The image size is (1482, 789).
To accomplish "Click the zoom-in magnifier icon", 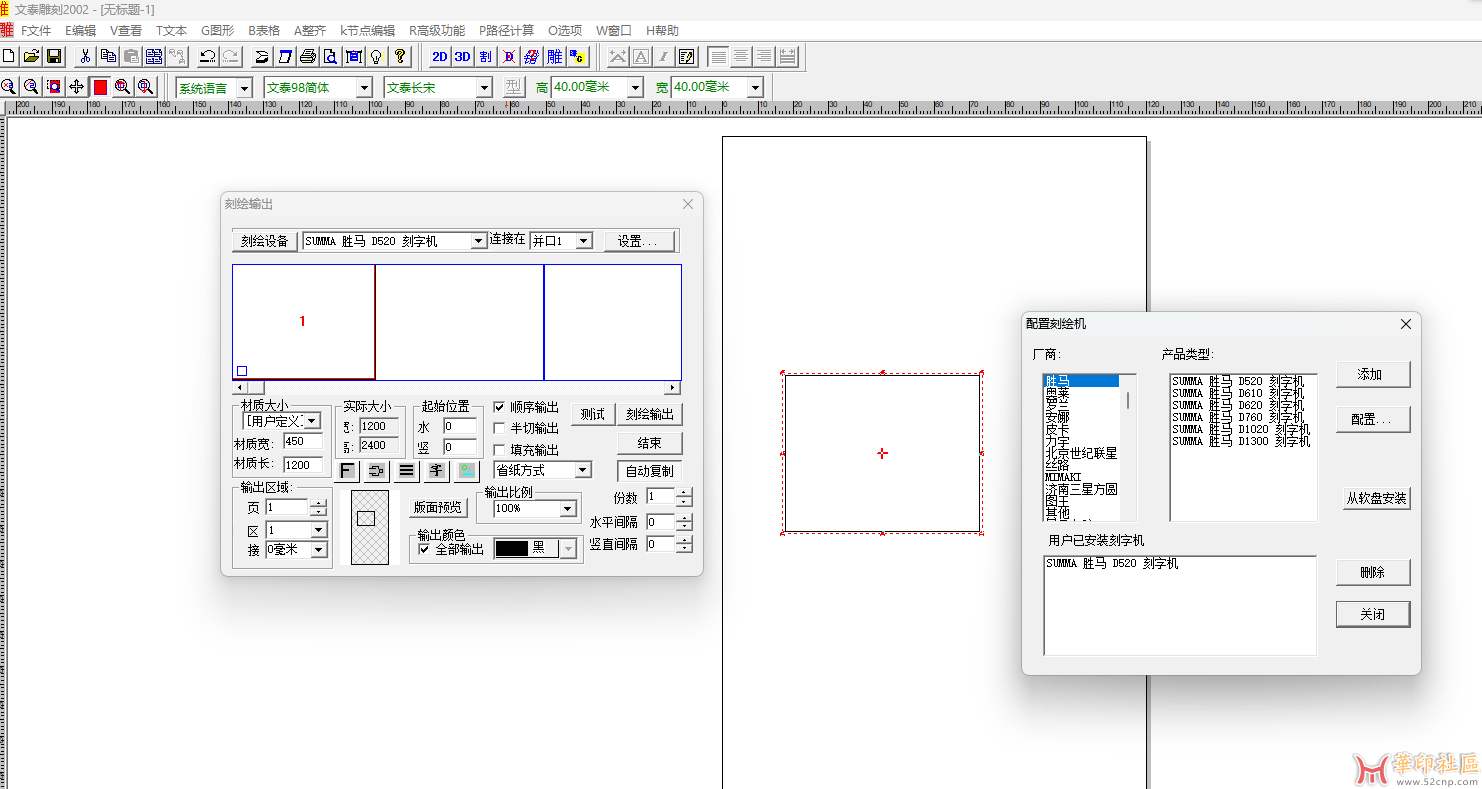I will (x=9, y=87).
